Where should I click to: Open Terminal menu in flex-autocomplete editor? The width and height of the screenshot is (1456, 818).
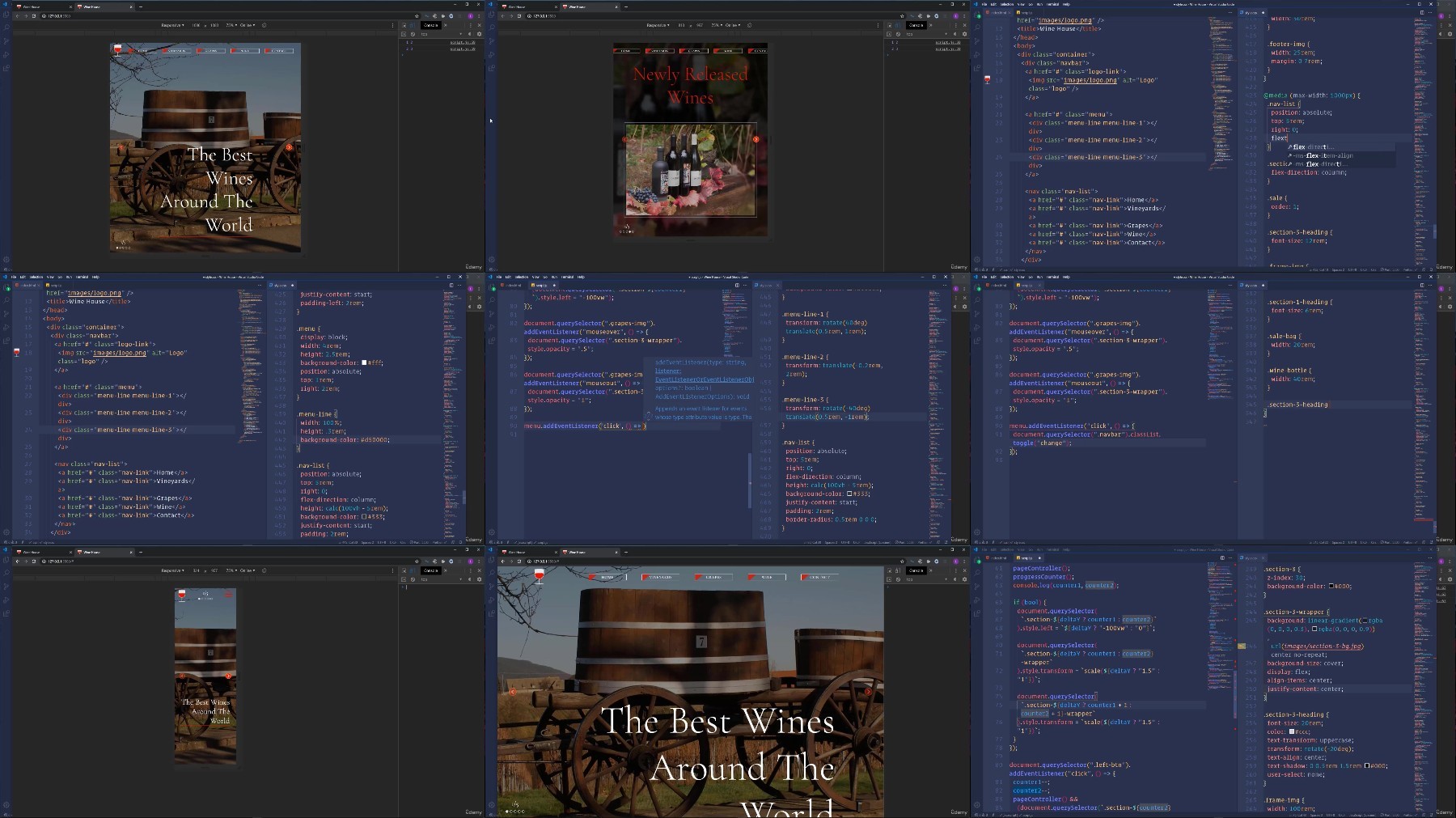pyautogui.click(x=1052, y=4)
